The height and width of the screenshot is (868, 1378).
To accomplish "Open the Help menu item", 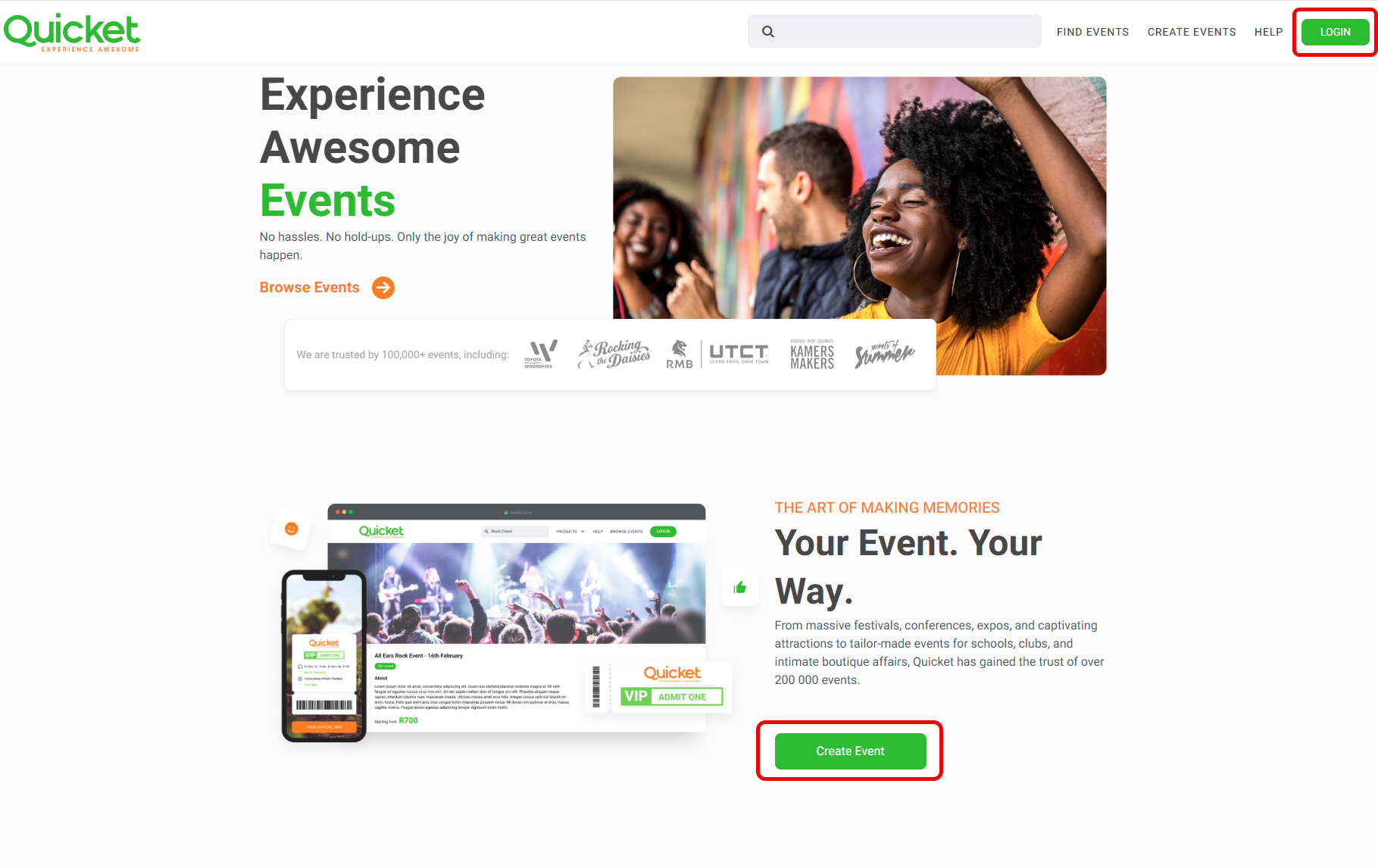I will pyautogui.click(x=1268, y=32).
